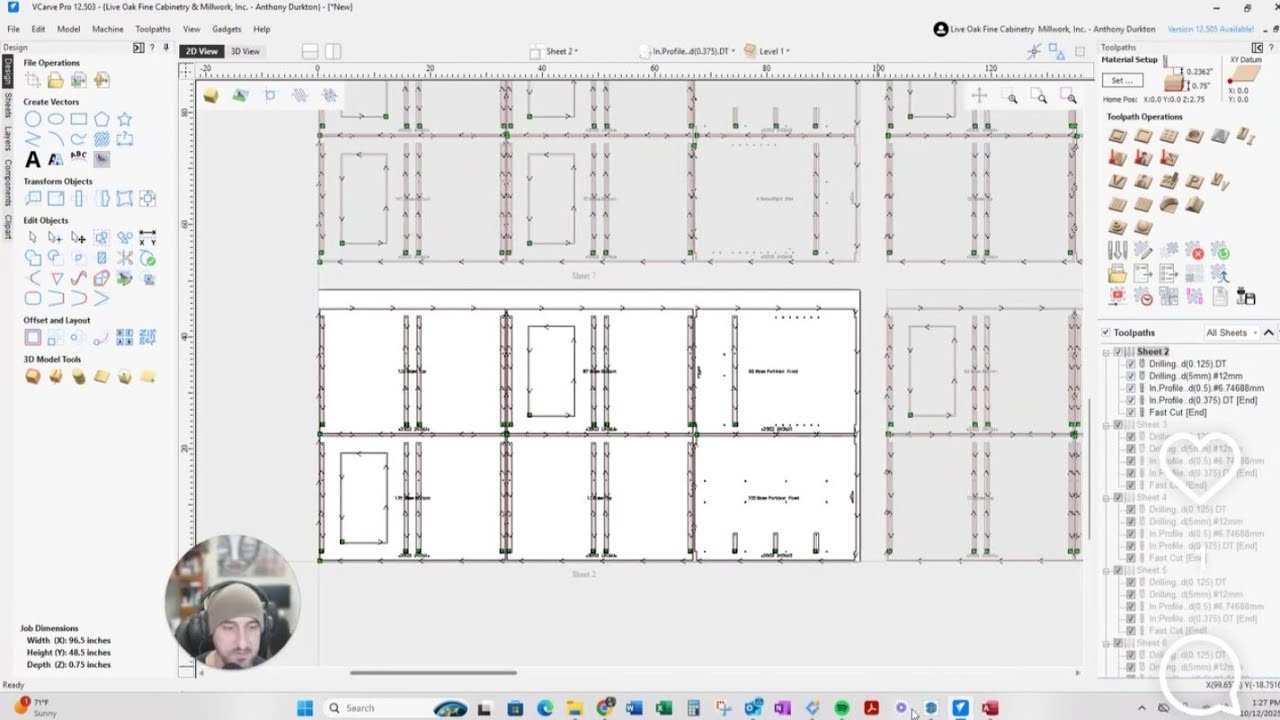1280x720 pixels.
Task: Open the Machine menu
Action: (108, 29)
